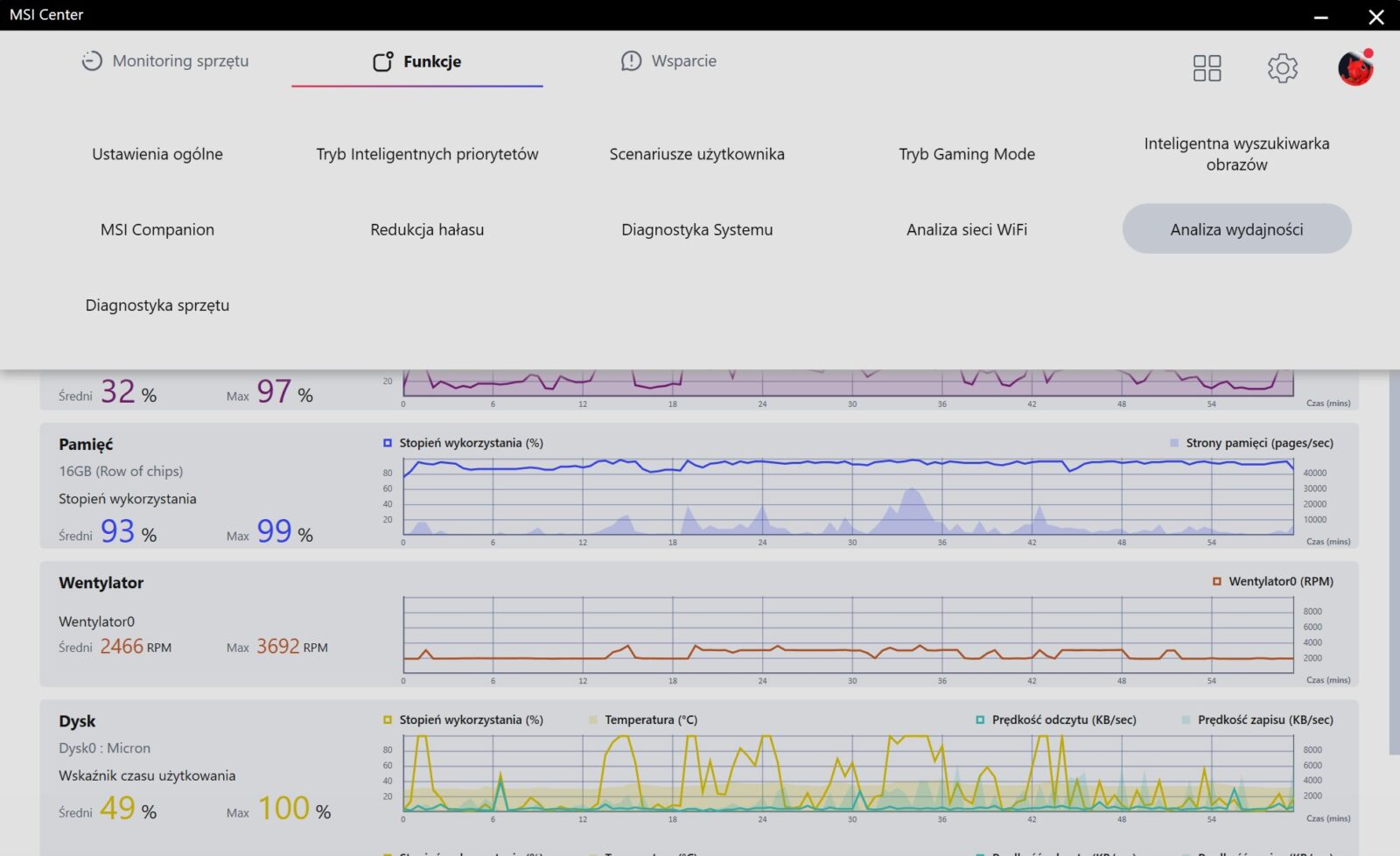Open the apps grid view icon
This screenshot has width=1400, height=856.
[x=1207, y=68]
